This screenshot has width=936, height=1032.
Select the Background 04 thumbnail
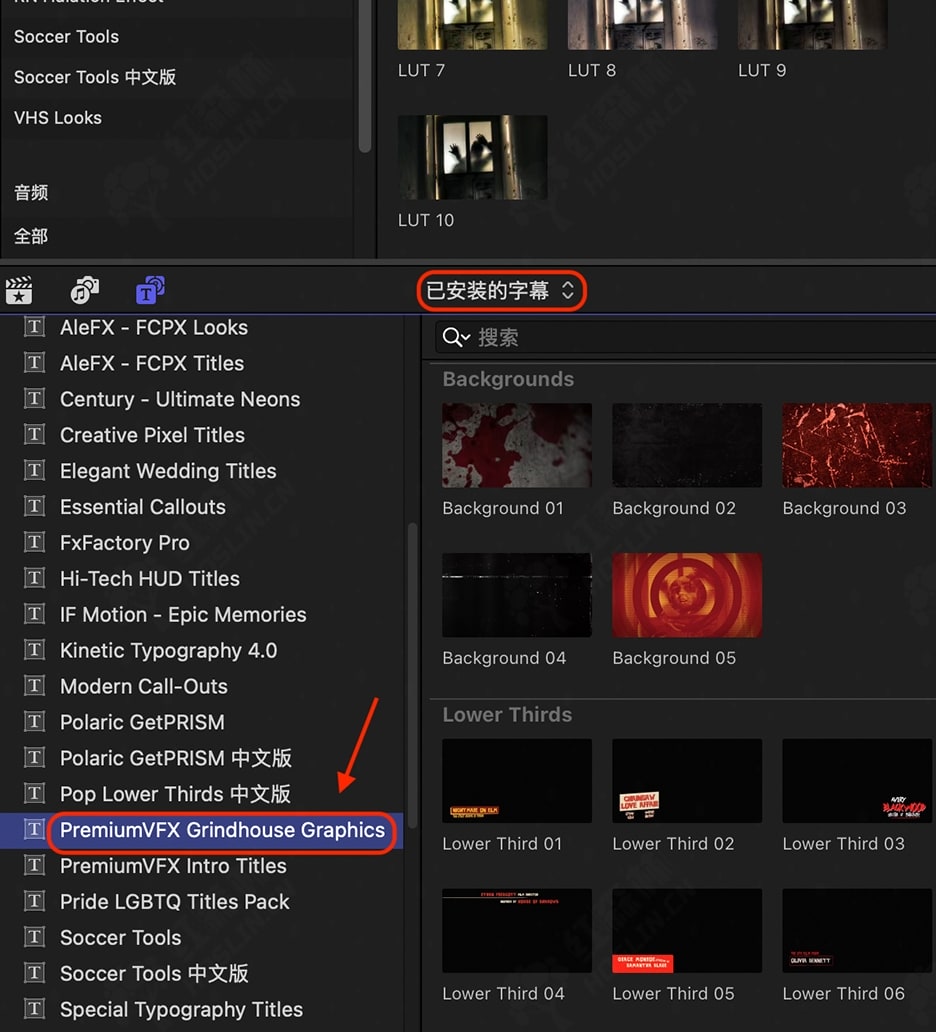pos(517,595)
